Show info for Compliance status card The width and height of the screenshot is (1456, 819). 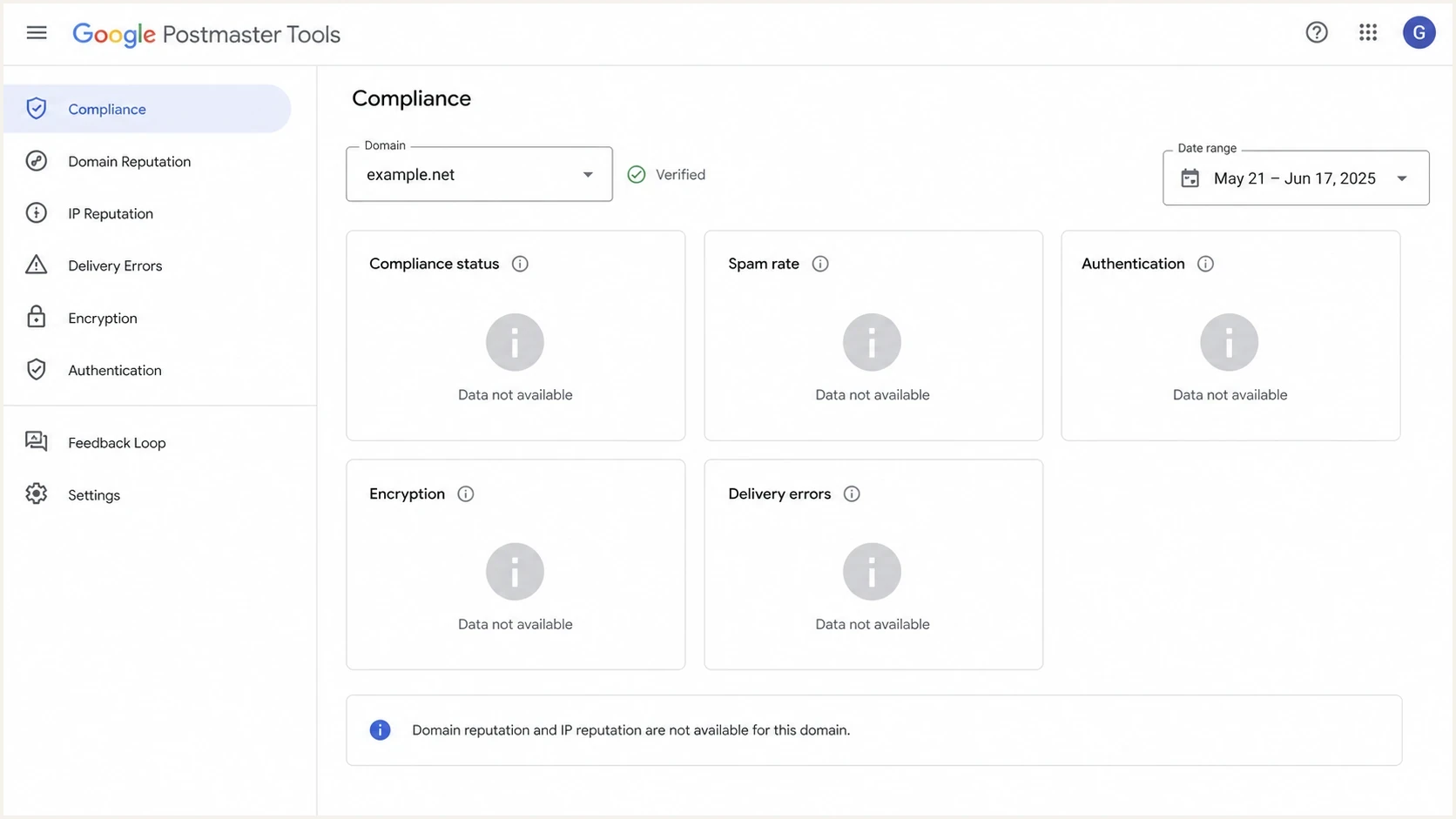[x=520, y=264]
